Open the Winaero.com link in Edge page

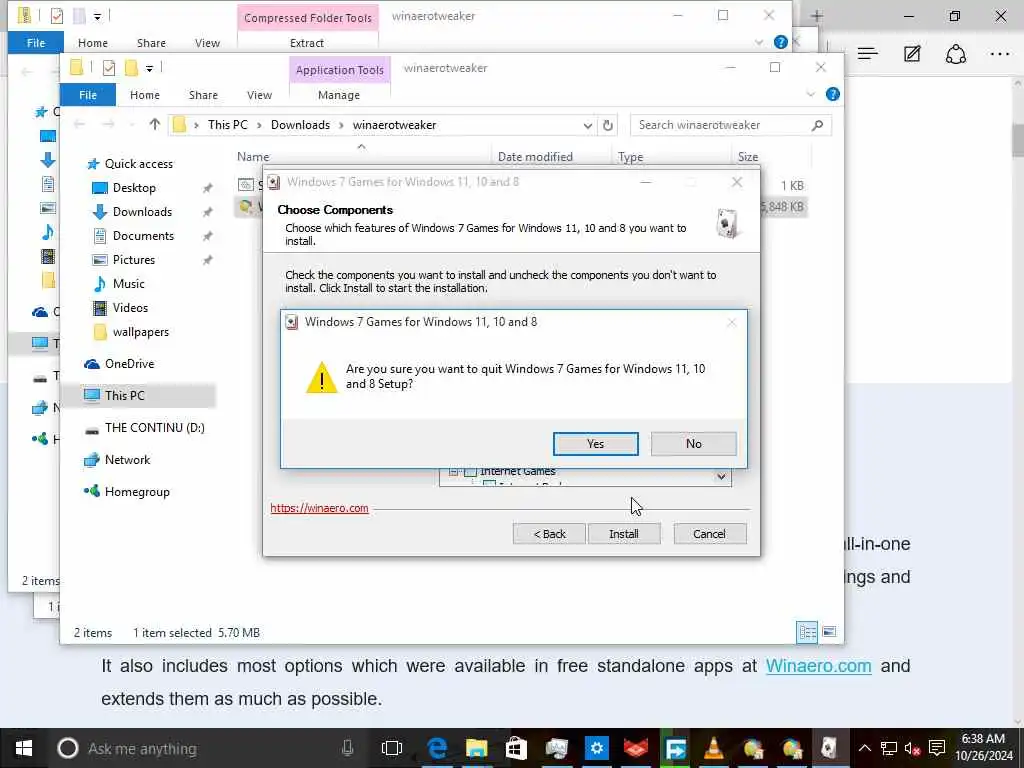[818, 666]
